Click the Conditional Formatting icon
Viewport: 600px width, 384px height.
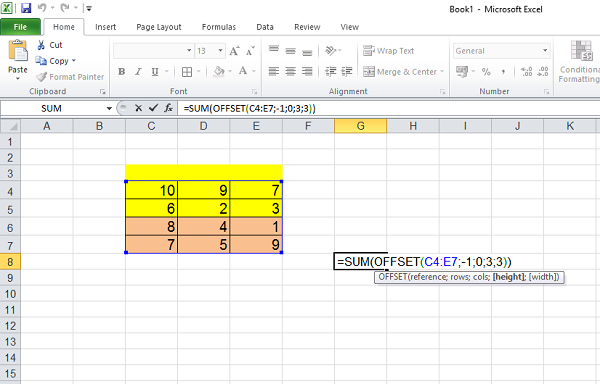581,50
